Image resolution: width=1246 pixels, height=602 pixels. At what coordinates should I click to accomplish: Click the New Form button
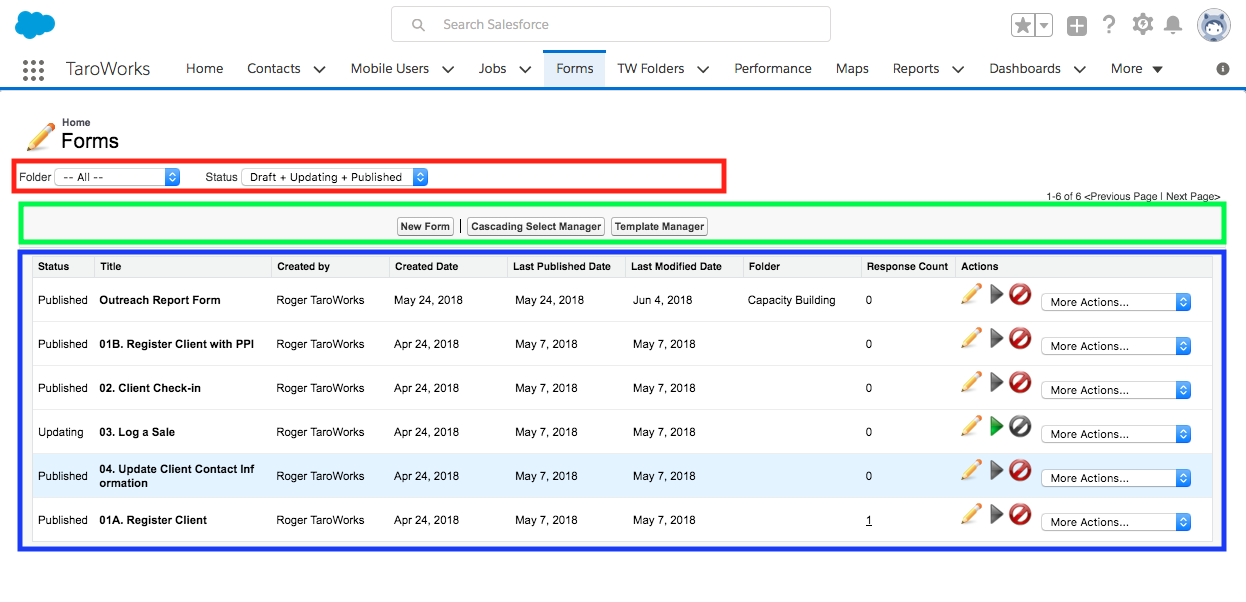pyautogui.click(x=425, y=227)
